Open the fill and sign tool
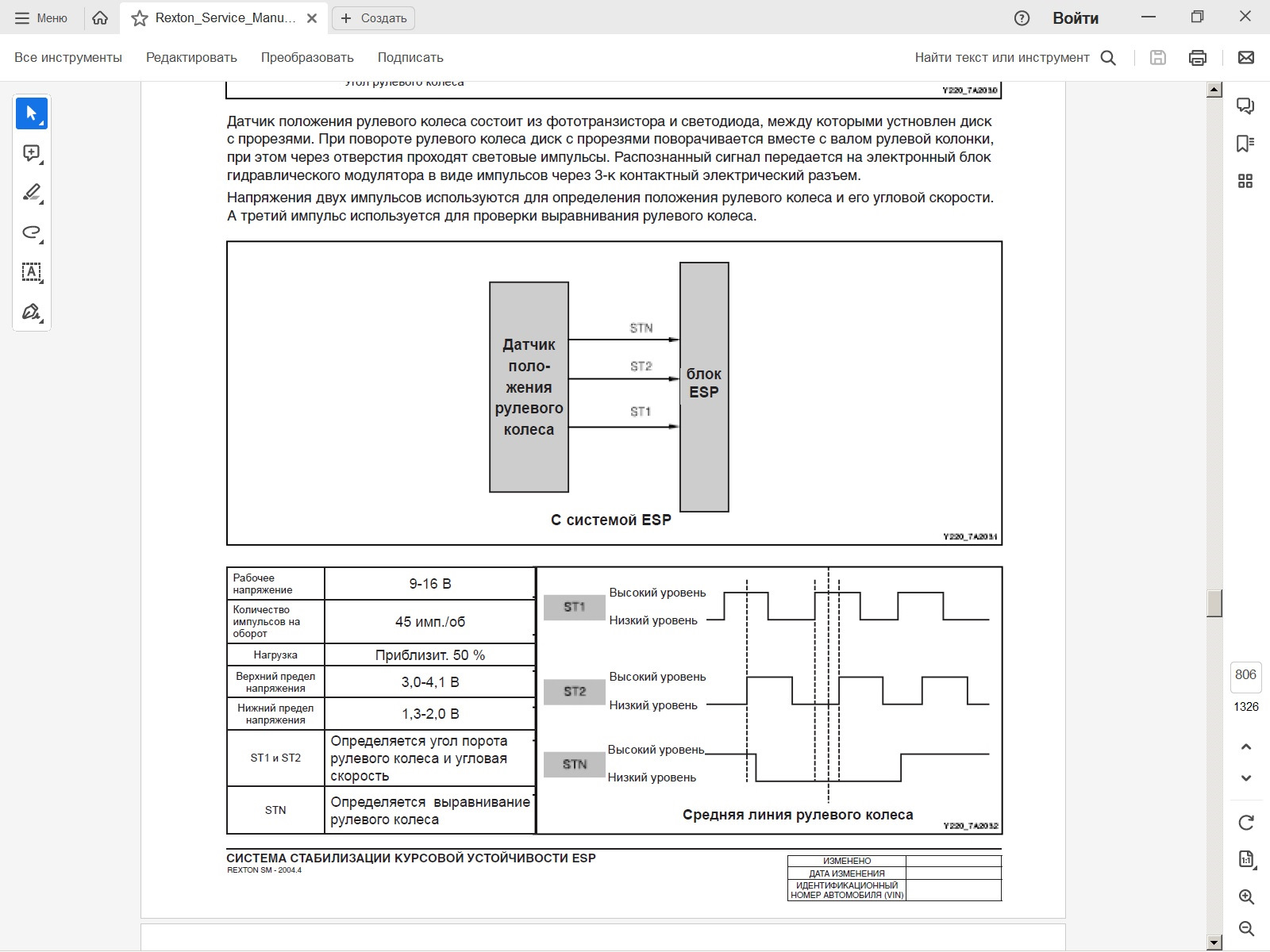This screenshot has width=1270, height=952. click(32, 312)
